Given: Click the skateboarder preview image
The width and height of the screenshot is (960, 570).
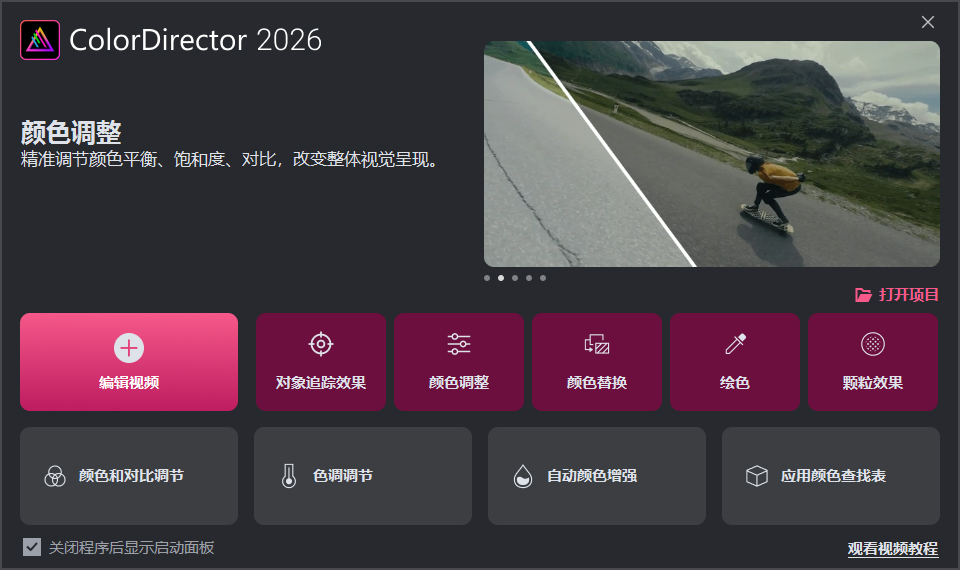Looking at the screenshot, I should [711, 154].
